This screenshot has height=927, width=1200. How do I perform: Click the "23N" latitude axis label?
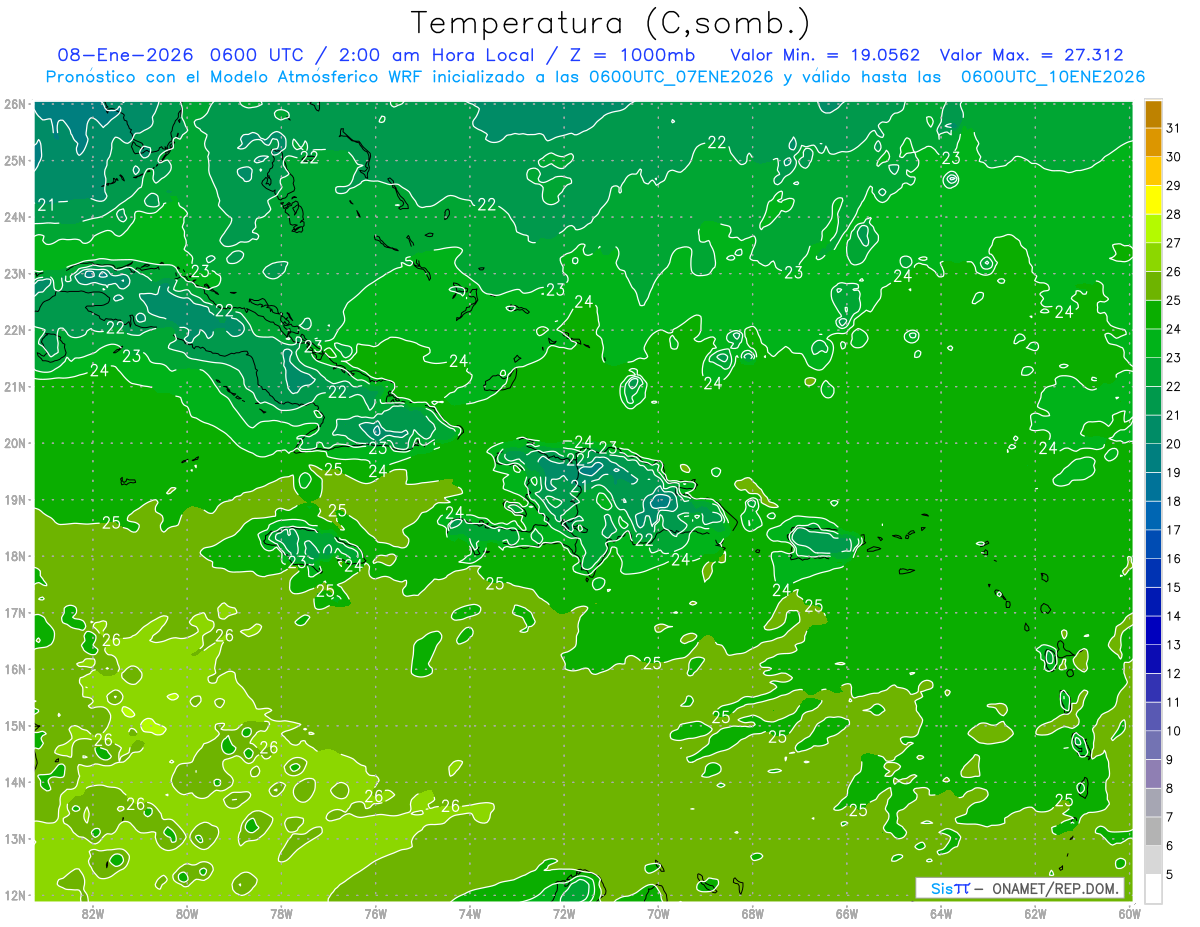pos(14,273)
